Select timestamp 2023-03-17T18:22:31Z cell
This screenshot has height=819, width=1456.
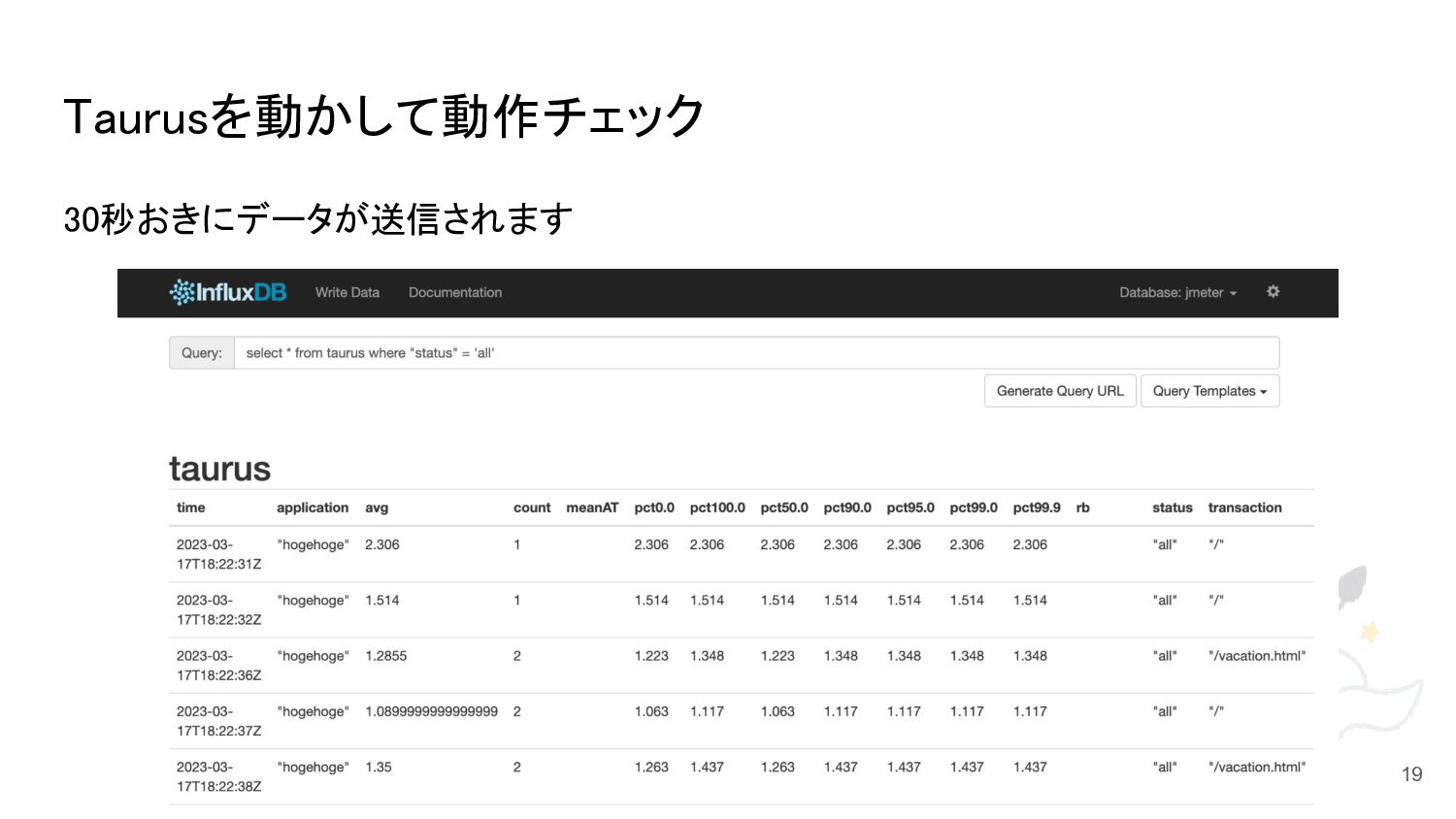[219, 554]
